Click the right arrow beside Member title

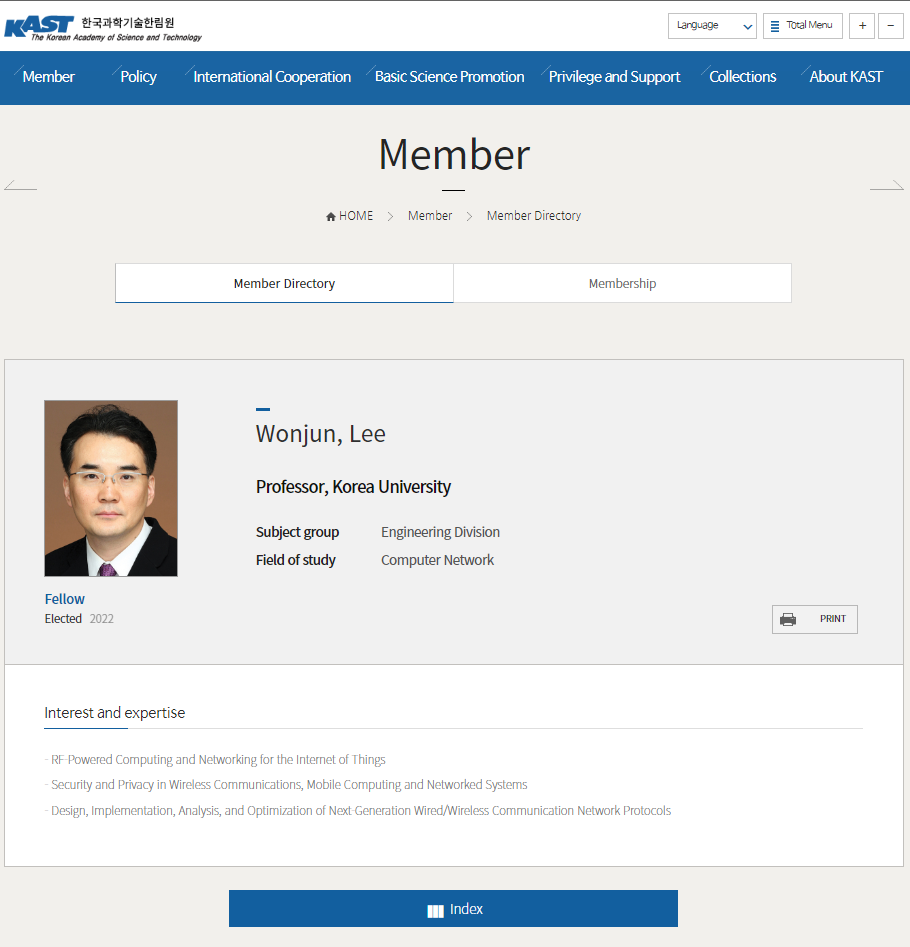[887, 185]
